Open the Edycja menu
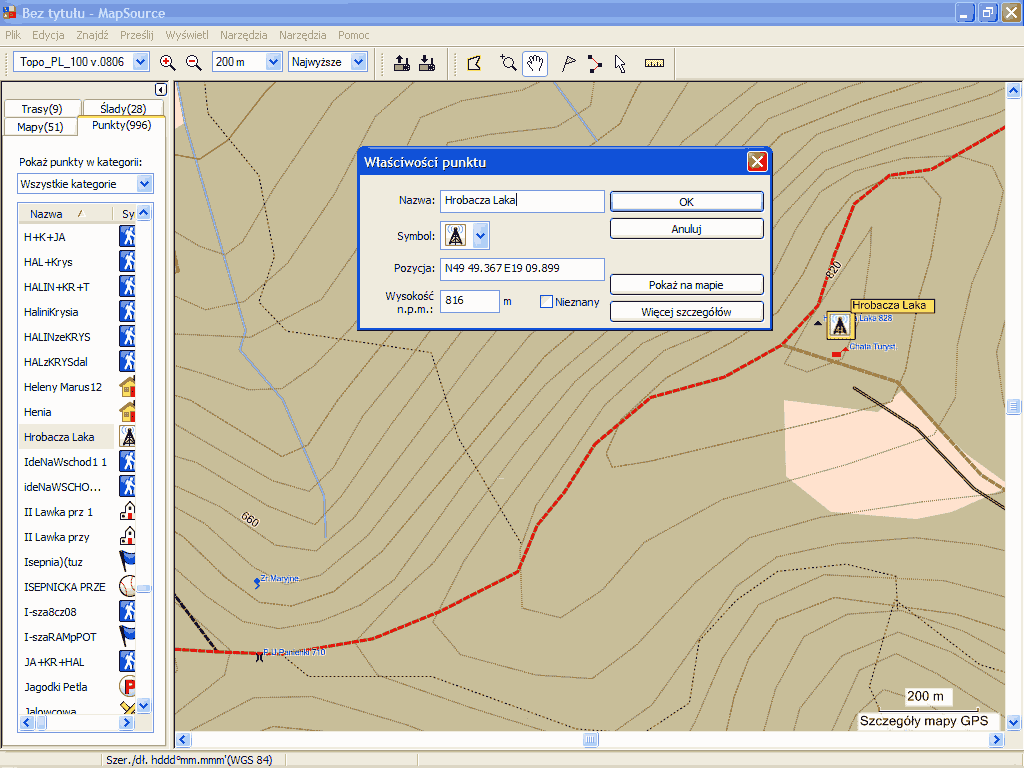The width and height of the screenshot is (1024, 768). click(x=48, y=35)
